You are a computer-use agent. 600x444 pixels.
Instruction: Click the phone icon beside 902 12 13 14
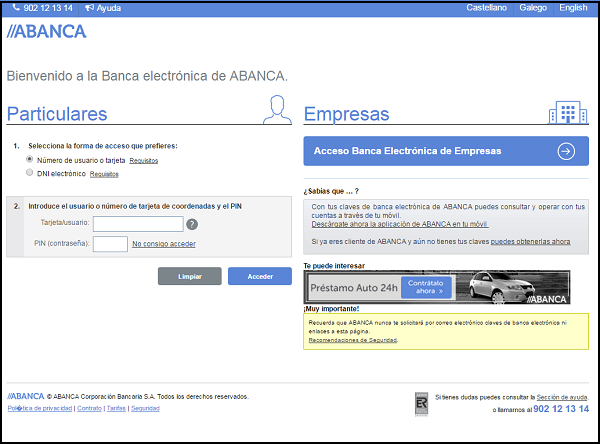pyautogui.click(x=16, y=8)
